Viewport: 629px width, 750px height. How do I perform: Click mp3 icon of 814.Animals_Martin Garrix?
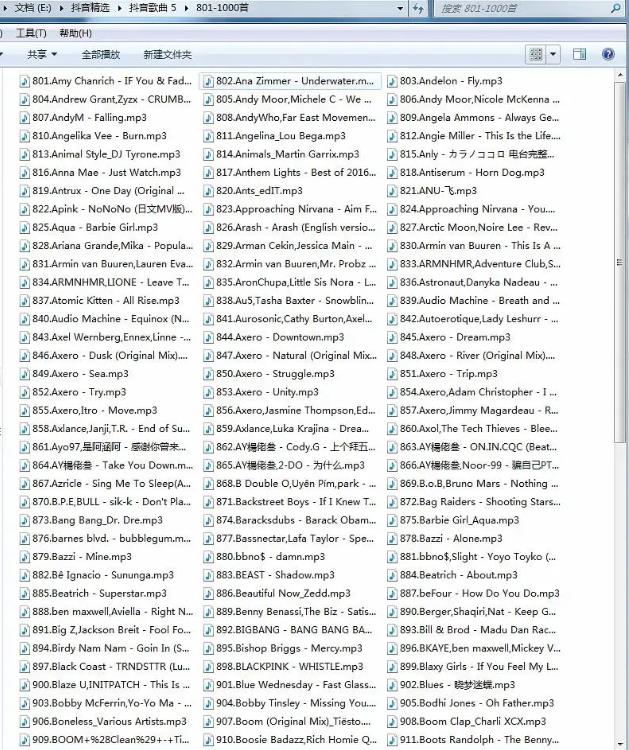pos(208,154)
